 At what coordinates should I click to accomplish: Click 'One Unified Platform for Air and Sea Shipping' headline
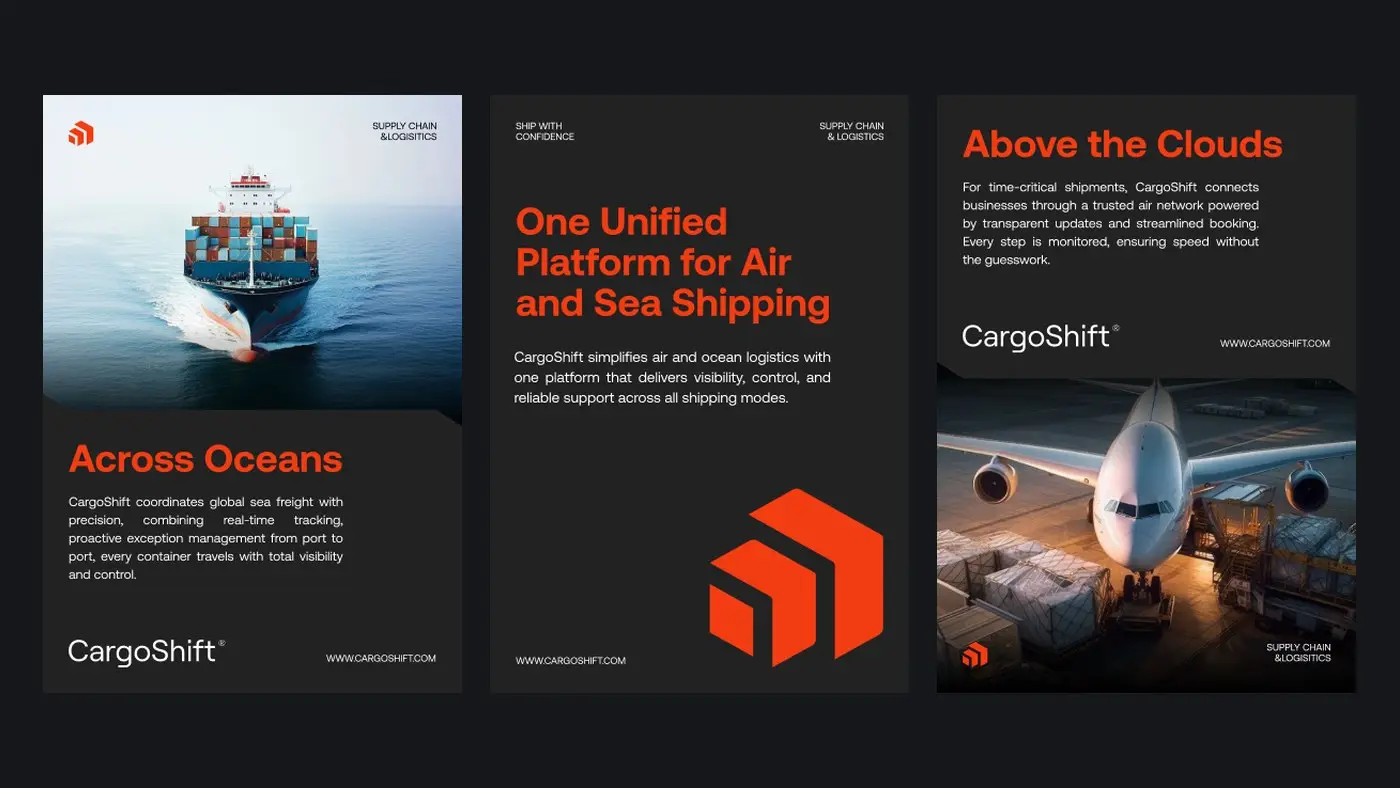[x=673, y=262]
